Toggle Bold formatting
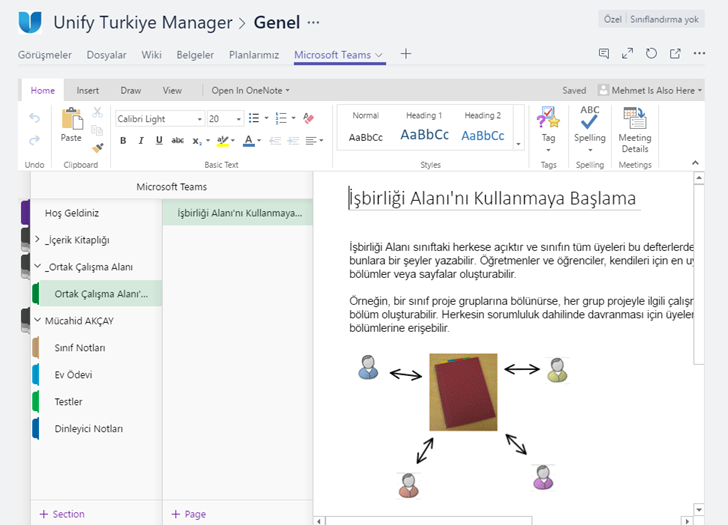 tap(123, 140)
